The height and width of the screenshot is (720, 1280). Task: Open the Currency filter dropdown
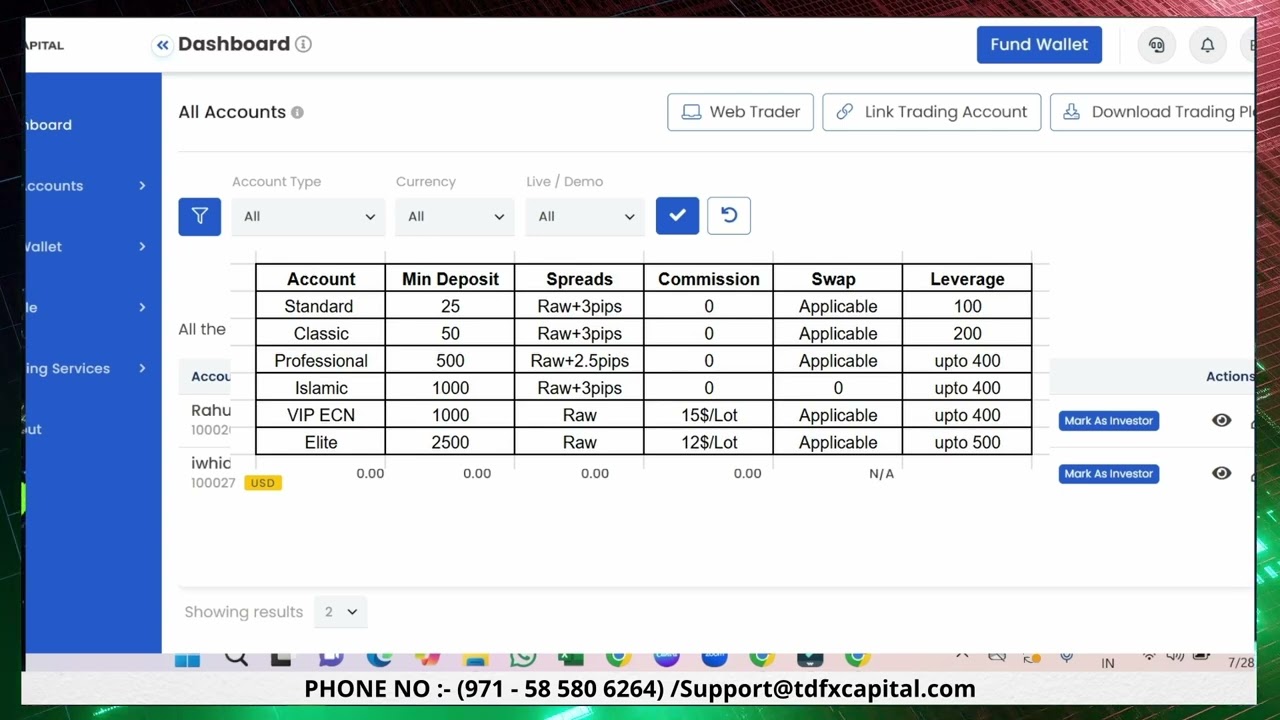[x=455, y=216]
